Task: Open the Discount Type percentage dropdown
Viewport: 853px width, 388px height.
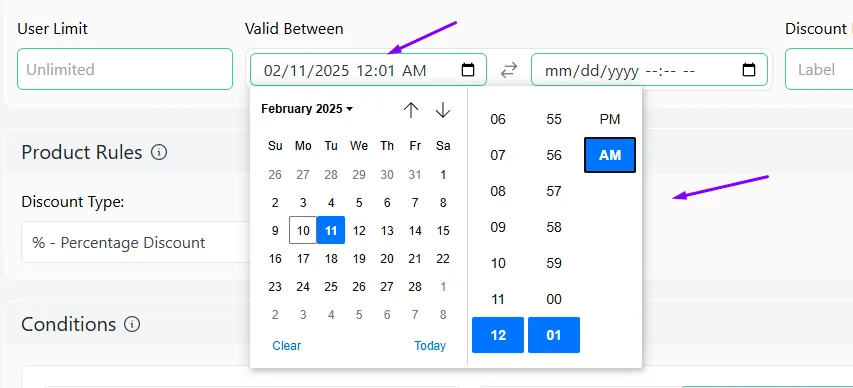Action: [x=136, y=242]
